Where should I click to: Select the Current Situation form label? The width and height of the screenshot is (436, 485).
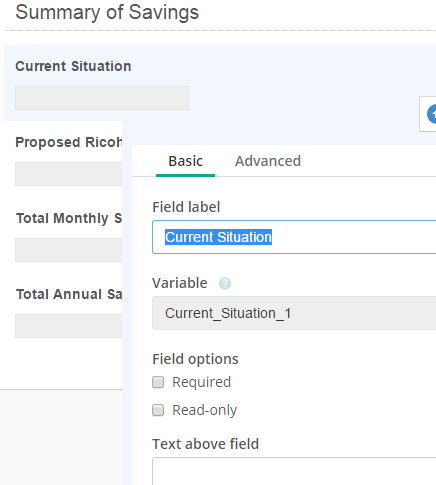pos(73,66)
